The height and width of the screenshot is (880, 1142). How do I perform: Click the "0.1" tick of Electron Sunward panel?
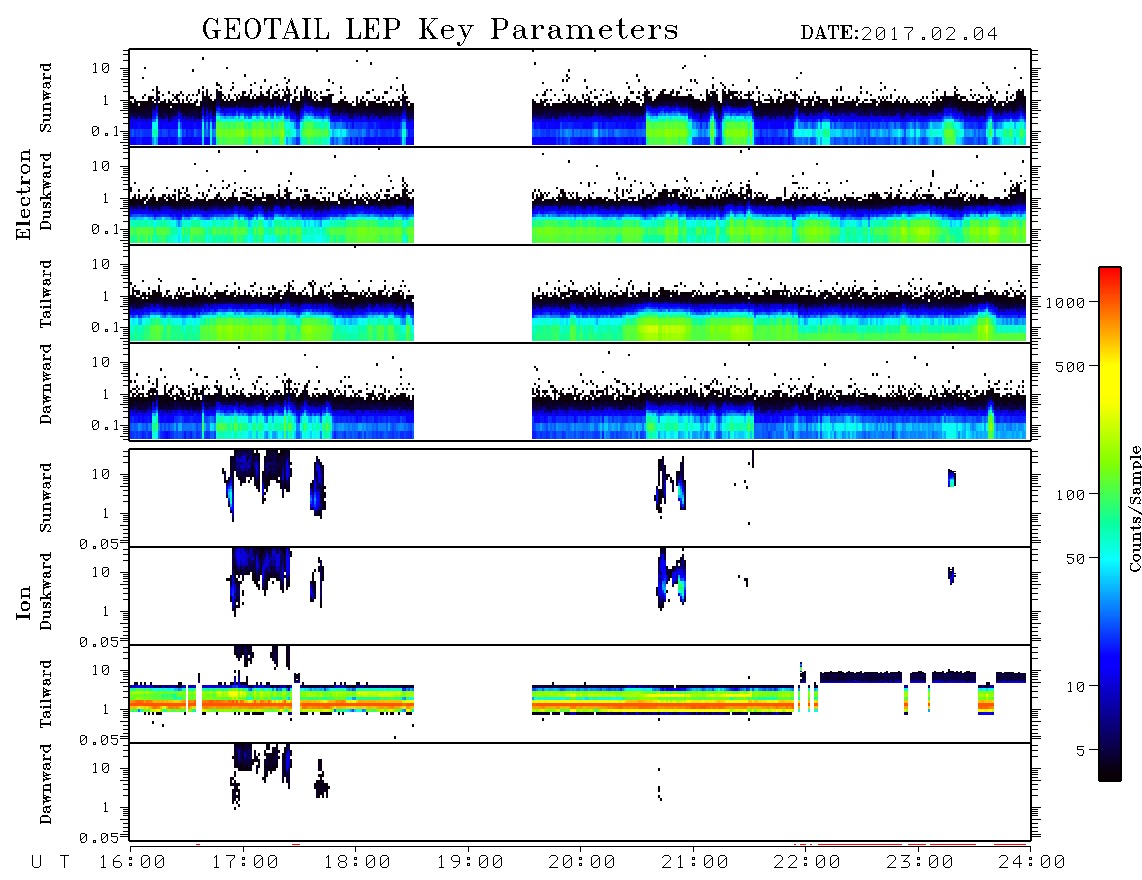(x=105, y=131)
